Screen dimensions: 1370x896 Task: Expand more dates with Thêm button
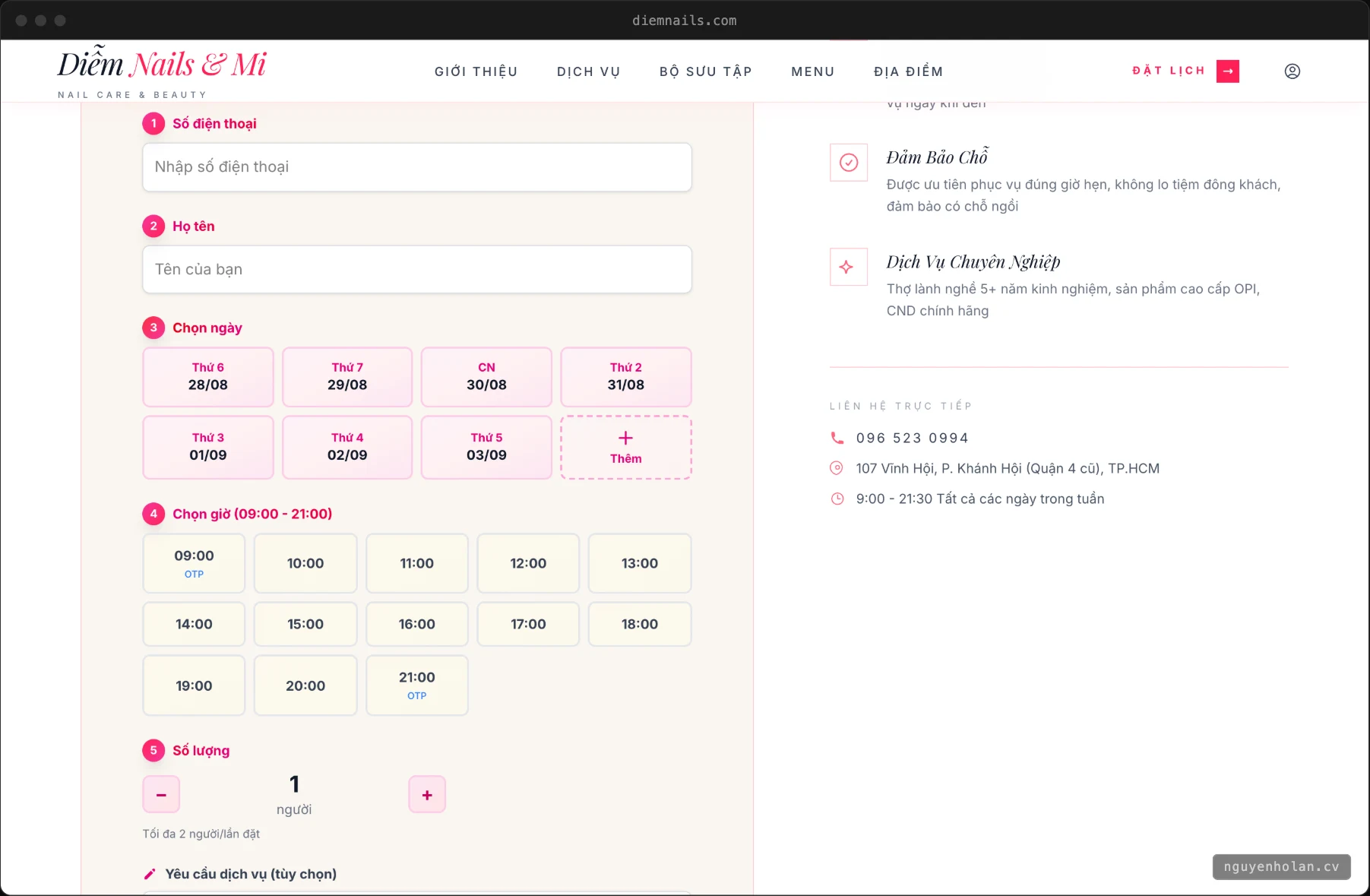[x=626, y=447]
